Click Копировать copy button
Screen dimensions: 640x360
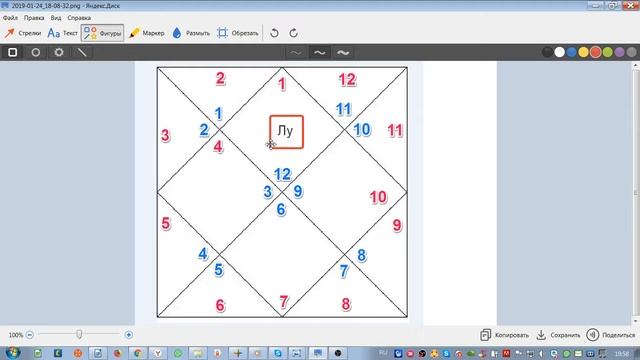[x=504, y=335]
